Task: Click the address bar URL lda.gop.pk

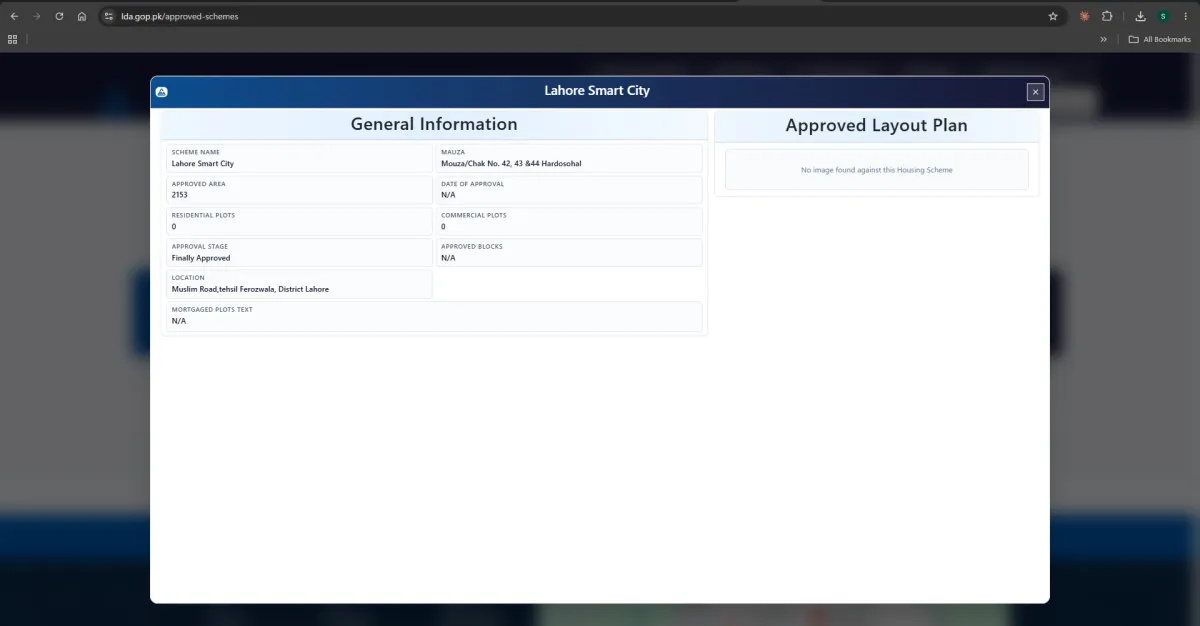Action: point(180,16)
